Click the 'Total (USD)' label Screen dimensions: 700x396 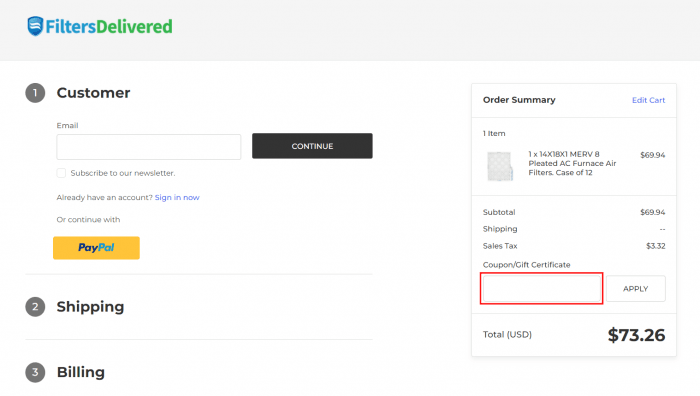507,334
